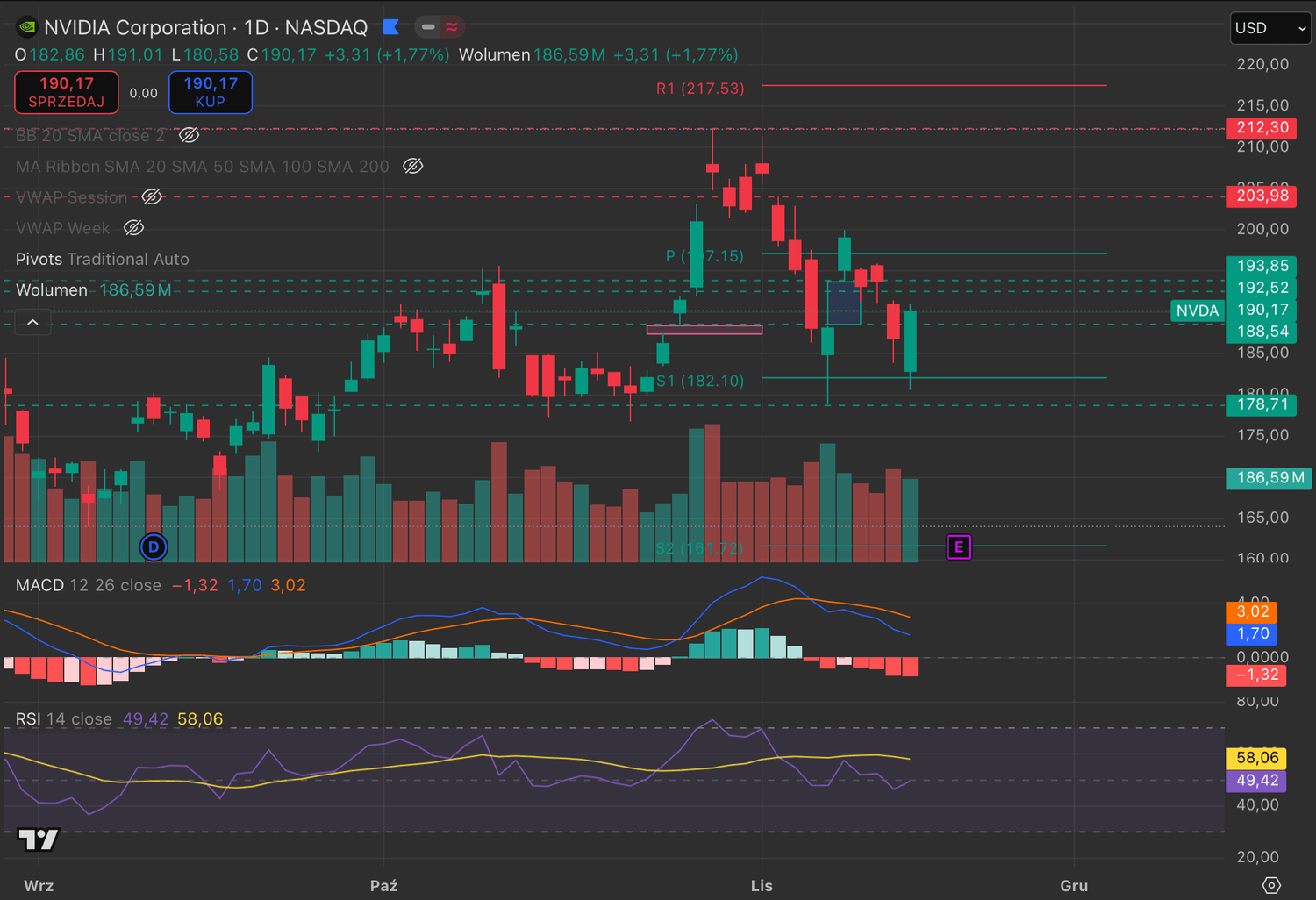Screen dimensions: 1316x900
Task: Click the open price value 182,86
Action: (x=57, y=54)
